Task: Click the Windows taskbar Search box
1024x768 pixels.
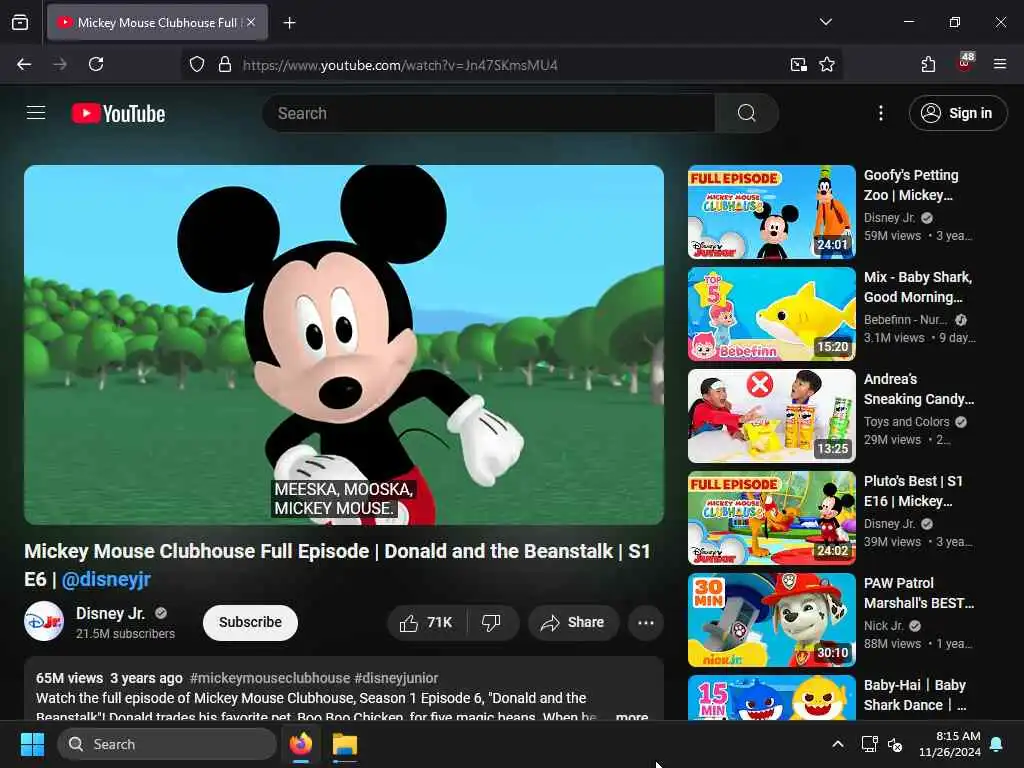Action: coord(167,744)
